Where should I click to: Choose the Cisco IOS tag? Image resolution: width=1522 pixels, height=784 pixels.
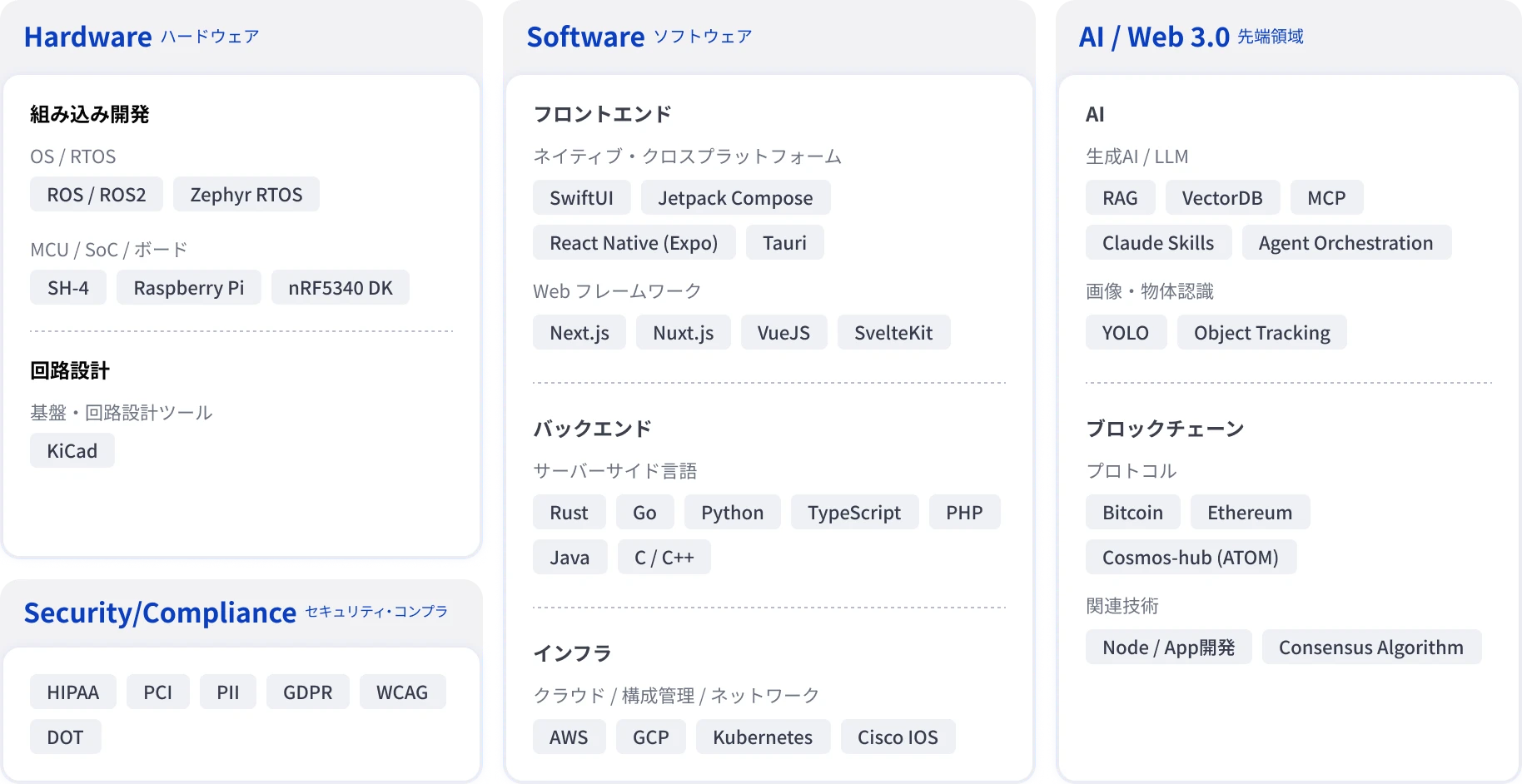(x=898, y=737)
